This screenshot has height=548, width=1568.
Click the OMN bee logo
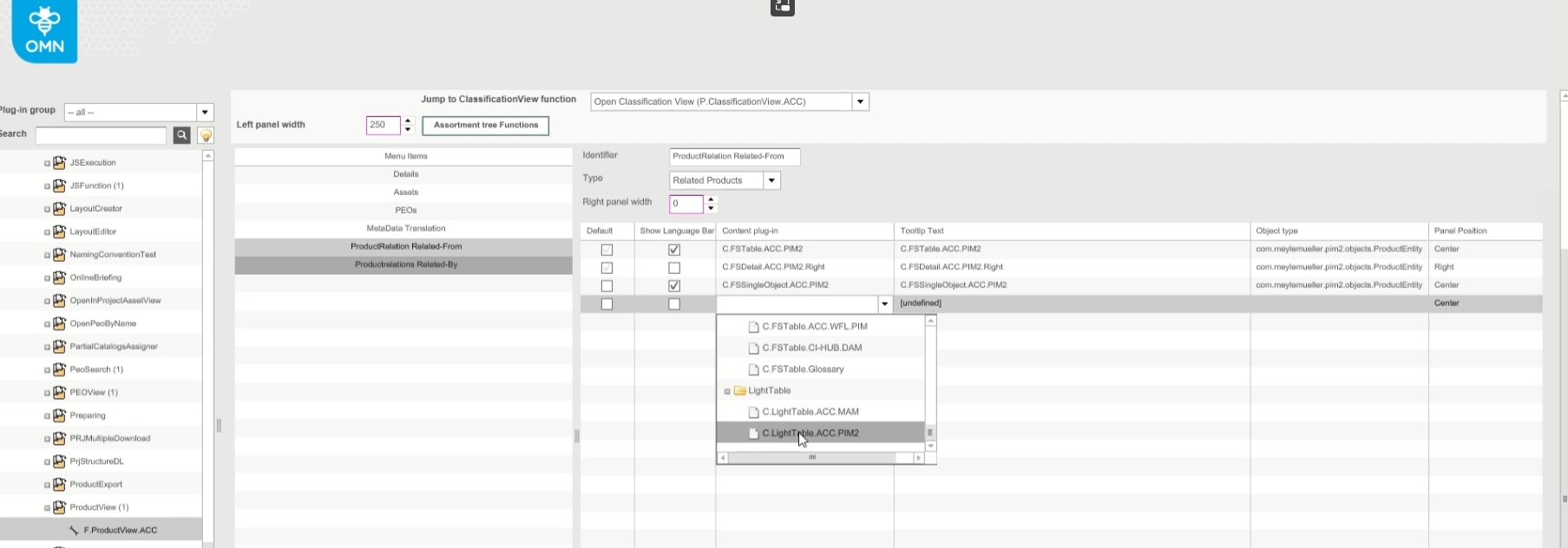(44, 30)
